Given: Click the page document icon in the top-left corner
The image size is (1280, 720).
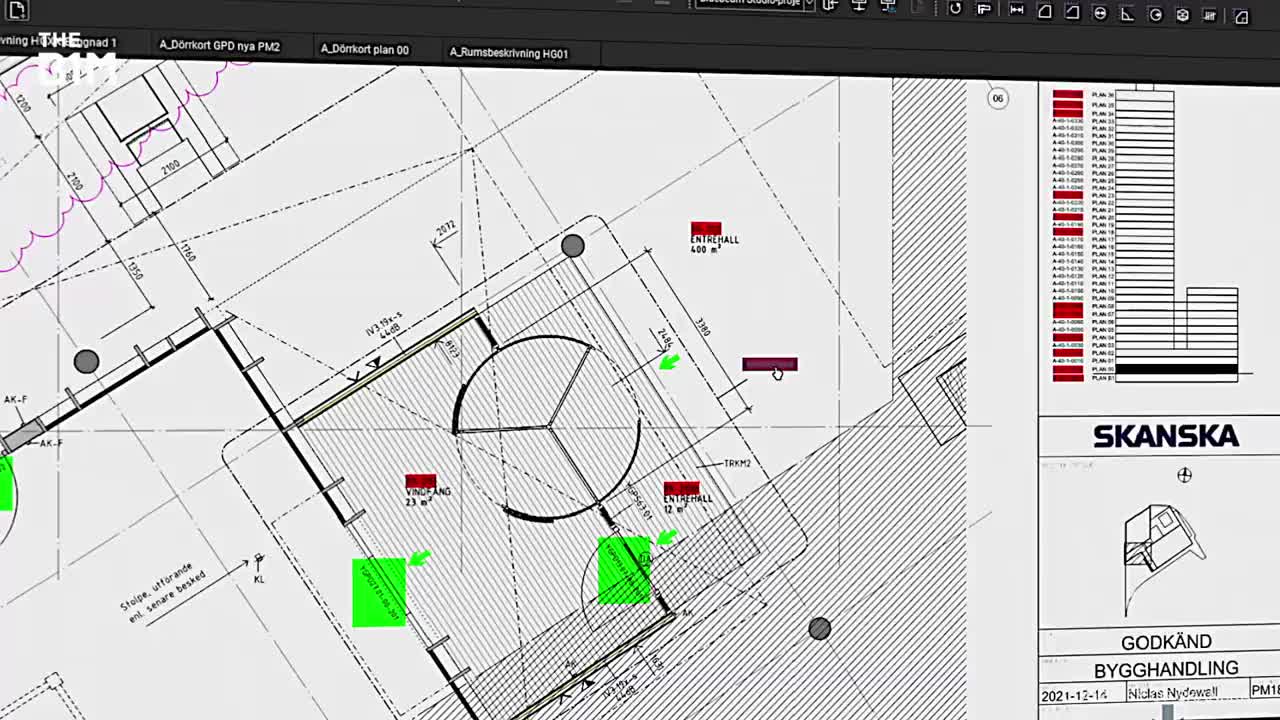Looking at the screenshot, I should click(17, 10).
